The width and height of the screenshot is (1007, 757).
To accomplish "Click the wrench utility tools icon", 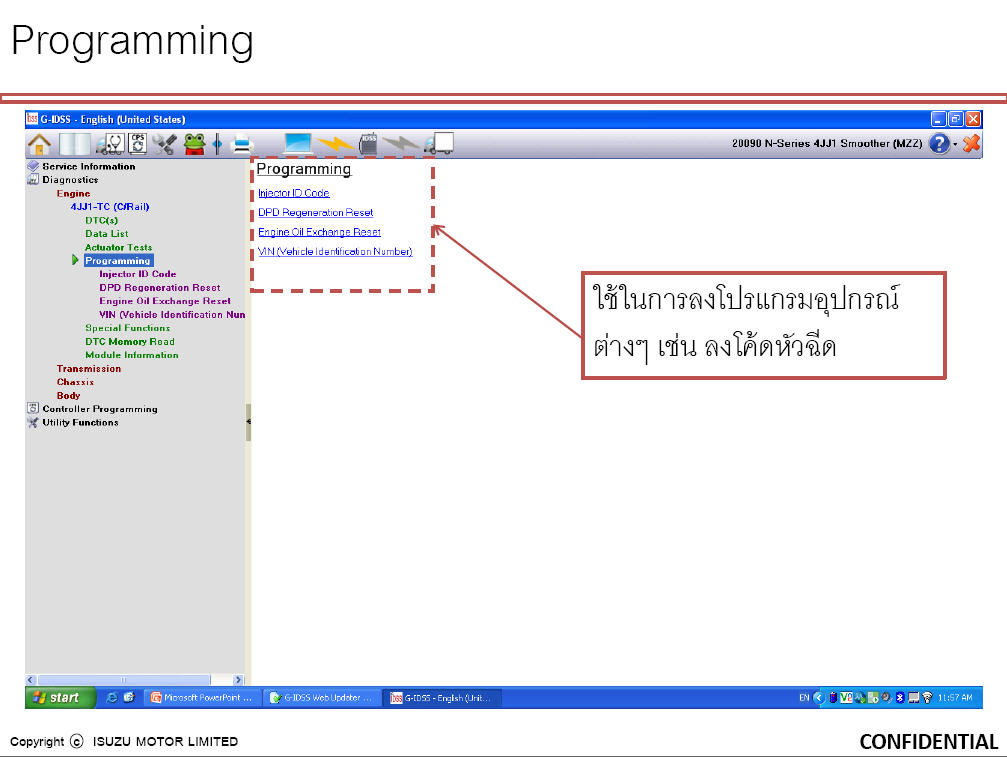I will pos(164,144).
